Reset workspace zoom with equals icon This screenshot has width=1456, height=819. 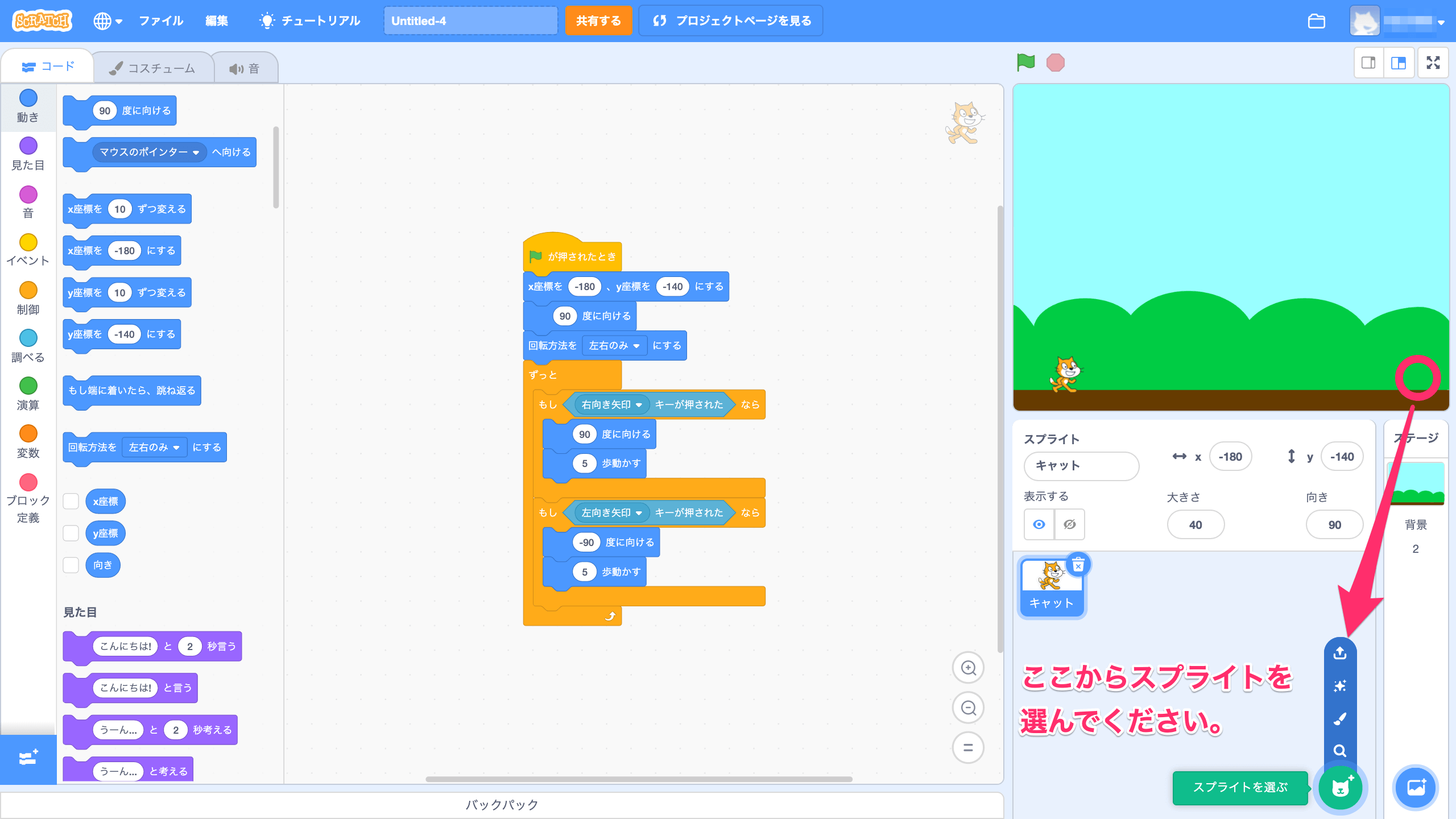point(968,747)
